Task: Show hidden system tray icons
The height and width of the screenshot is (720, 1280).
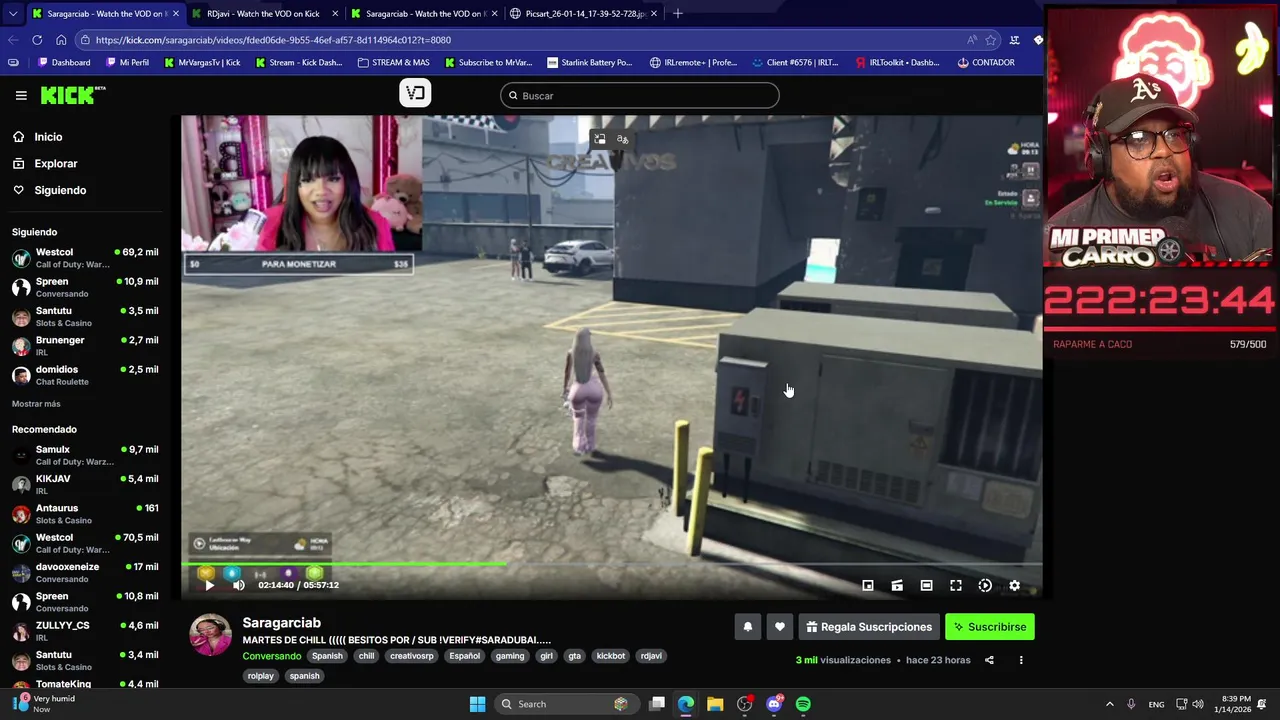Action: click(x=1109, y=704)
